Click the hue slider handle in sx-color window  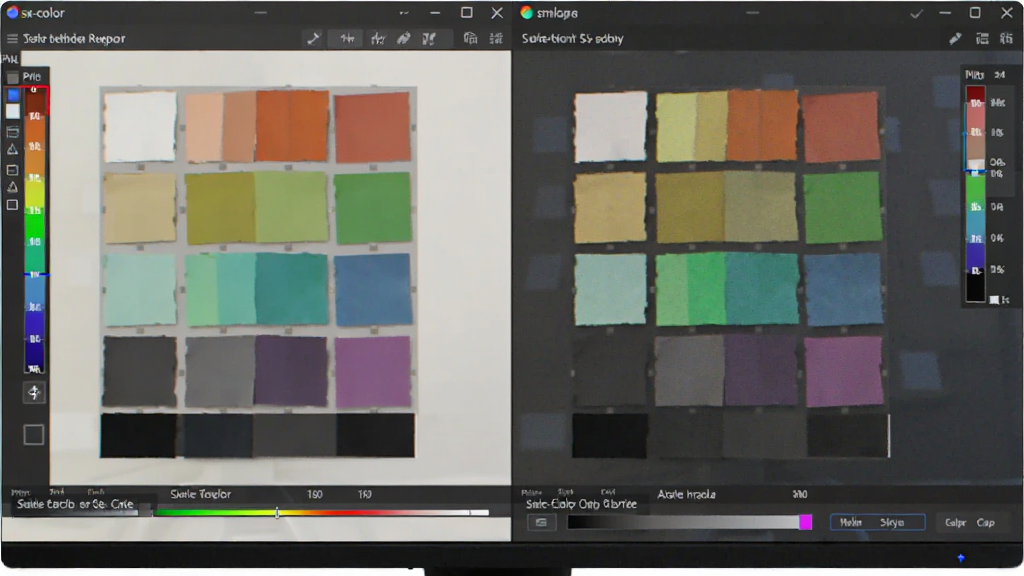(277, 513)
